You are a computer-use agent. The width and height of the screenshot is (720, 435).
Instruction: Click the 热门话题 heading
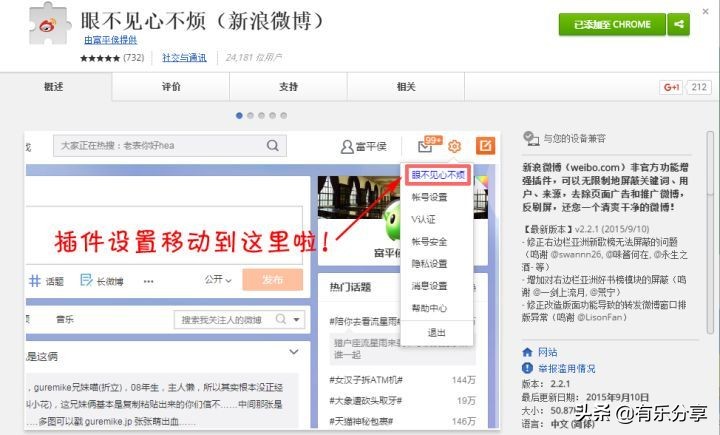point(350,288)
